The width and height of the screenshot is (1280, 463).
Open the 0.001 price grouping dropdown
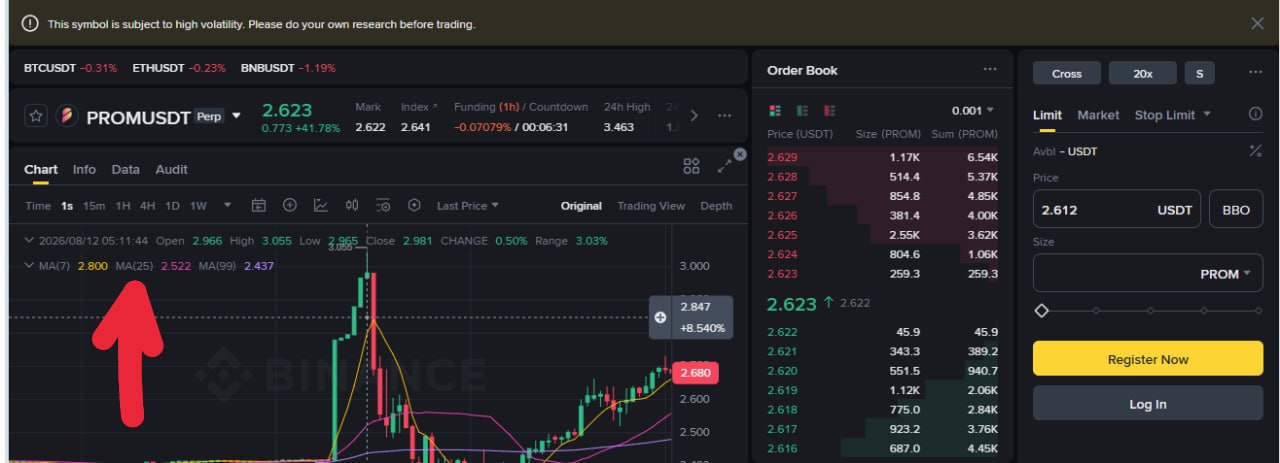[x=973, y=110]
